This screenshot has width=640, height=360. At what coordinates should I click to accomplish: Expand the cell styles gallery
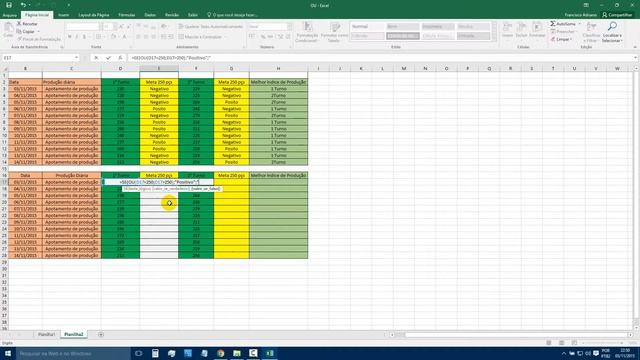coord(494,39)
